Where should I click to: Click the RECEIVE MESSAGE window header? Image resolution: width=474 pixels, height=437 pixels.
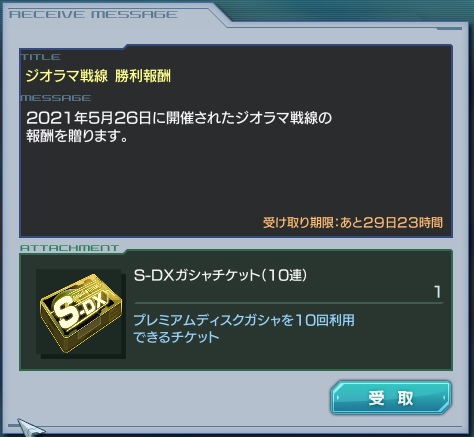[x=93, y=15]
